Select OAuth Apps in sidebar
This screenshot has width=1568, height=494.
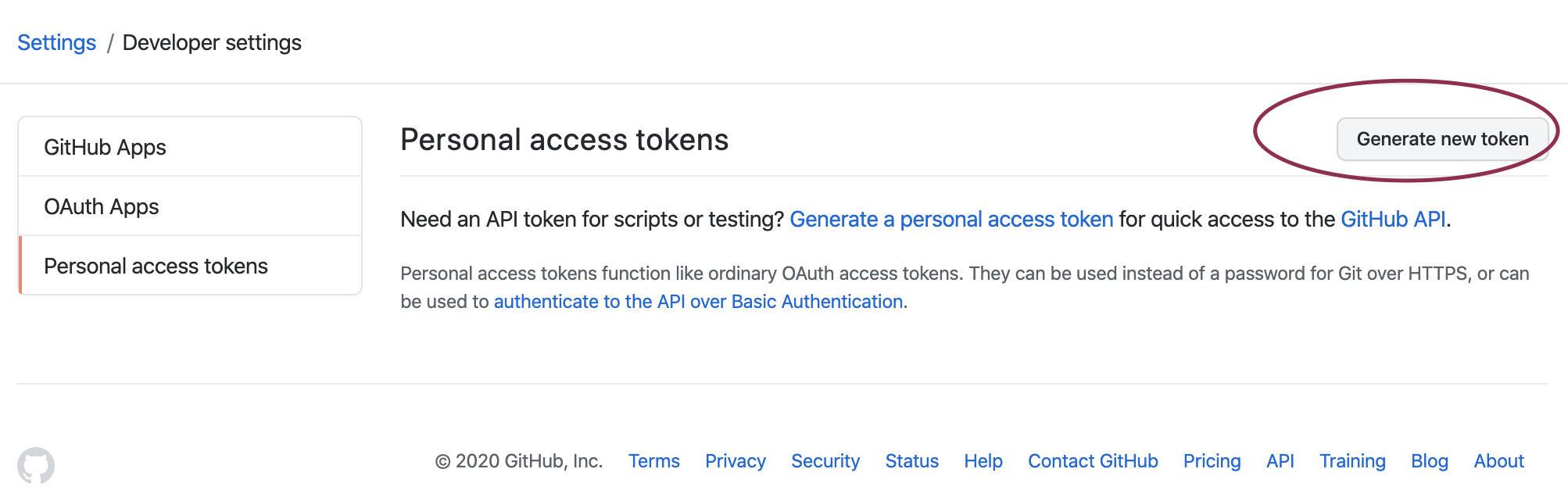point(102,206)
